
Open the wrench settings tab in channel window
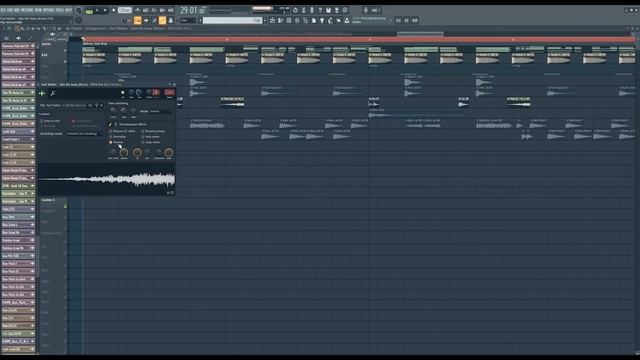click(53, 93)
